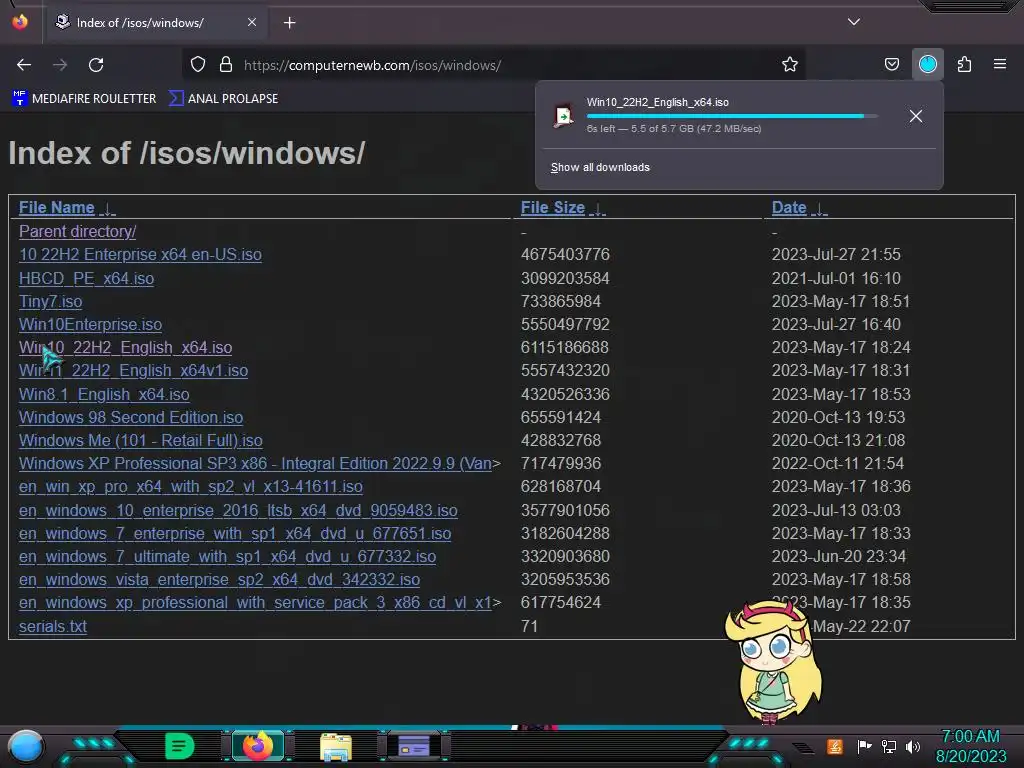Open the network tray icon

888,746
